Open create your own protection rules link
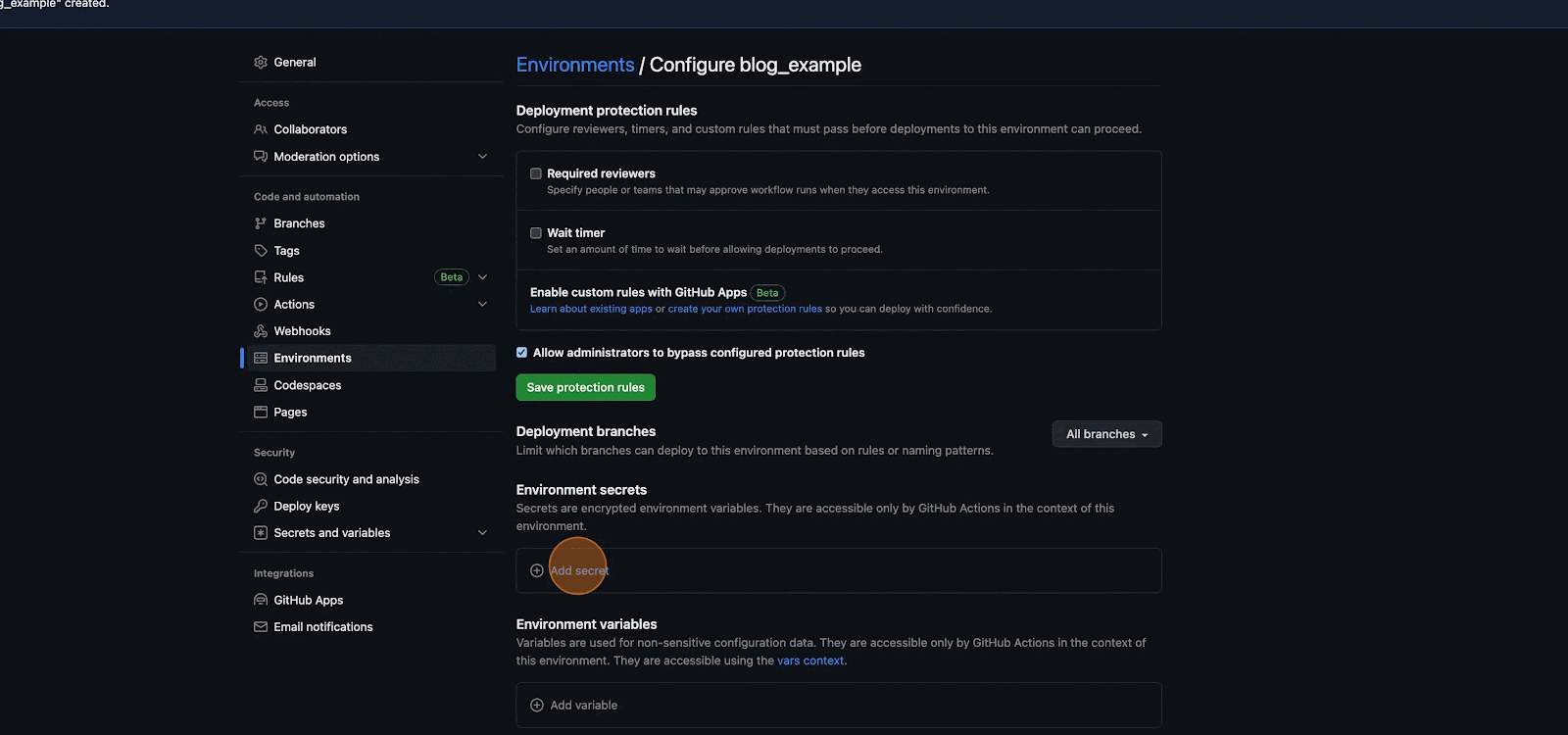1568x735 pixels. [745, 309]
